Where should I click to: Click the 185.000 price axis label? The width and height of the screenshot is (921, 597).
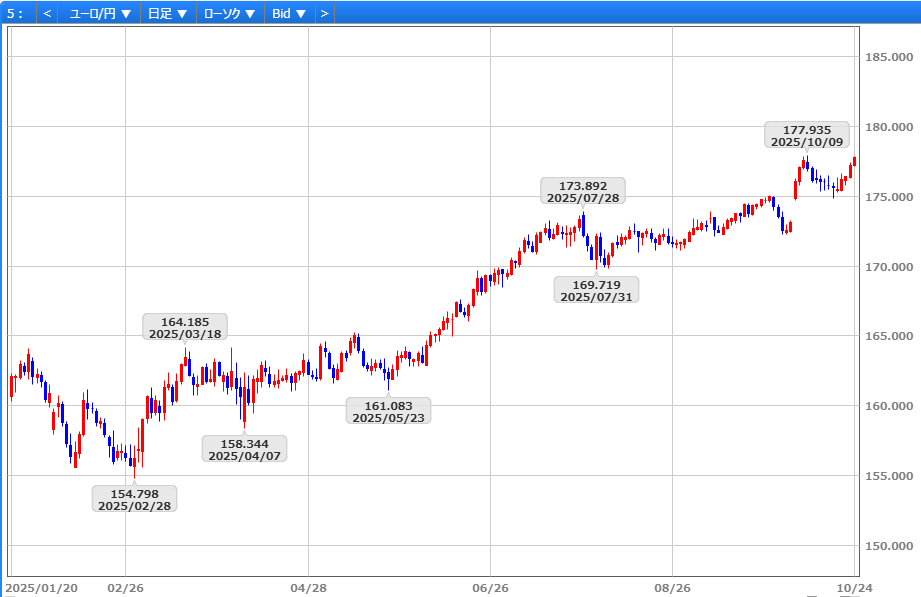click(x=889, y=57)
